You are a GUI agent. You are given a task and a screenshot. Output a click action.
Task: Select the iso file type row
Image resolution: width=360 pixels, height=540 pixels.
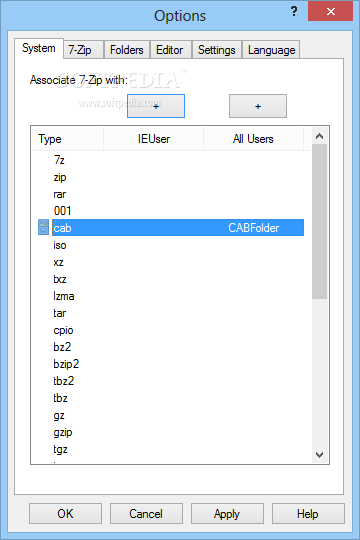click(171, 245)
